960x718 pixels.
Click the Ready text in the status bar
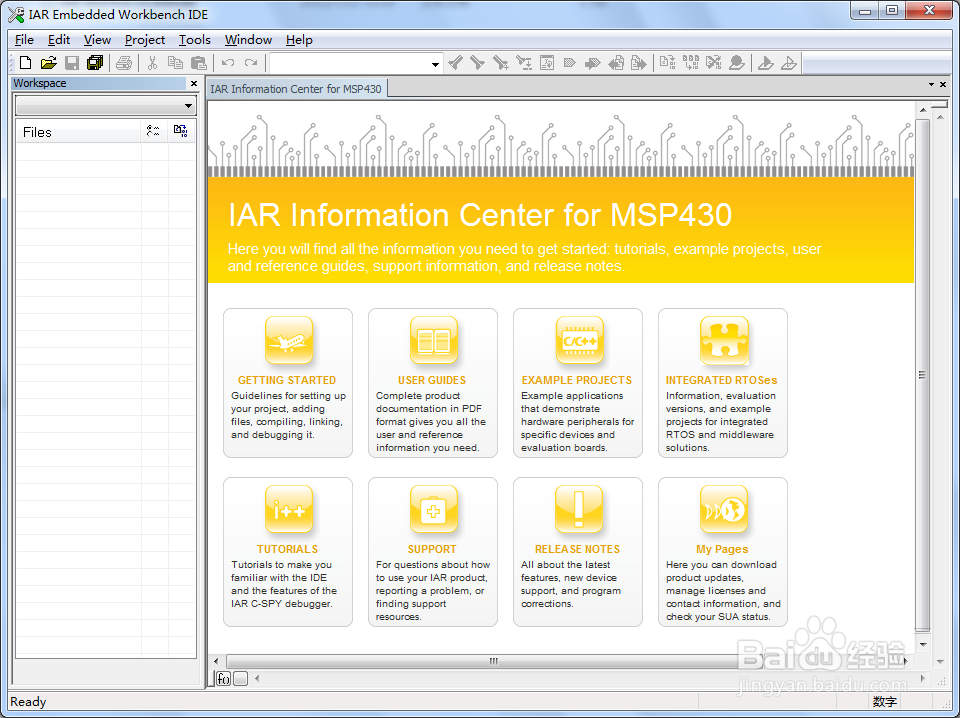[28, 701]
